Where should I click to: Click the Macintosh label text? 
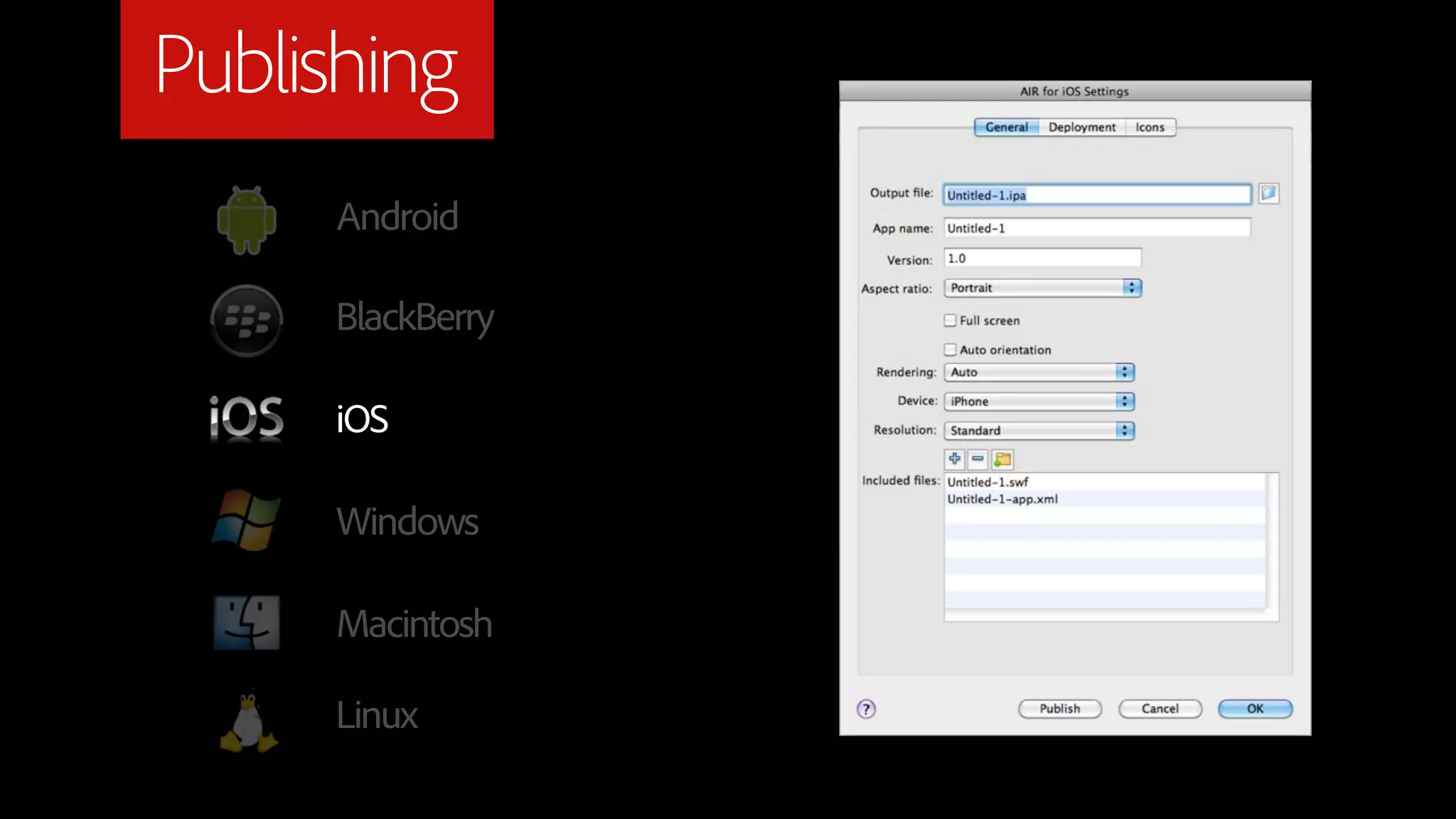[414, 623]
